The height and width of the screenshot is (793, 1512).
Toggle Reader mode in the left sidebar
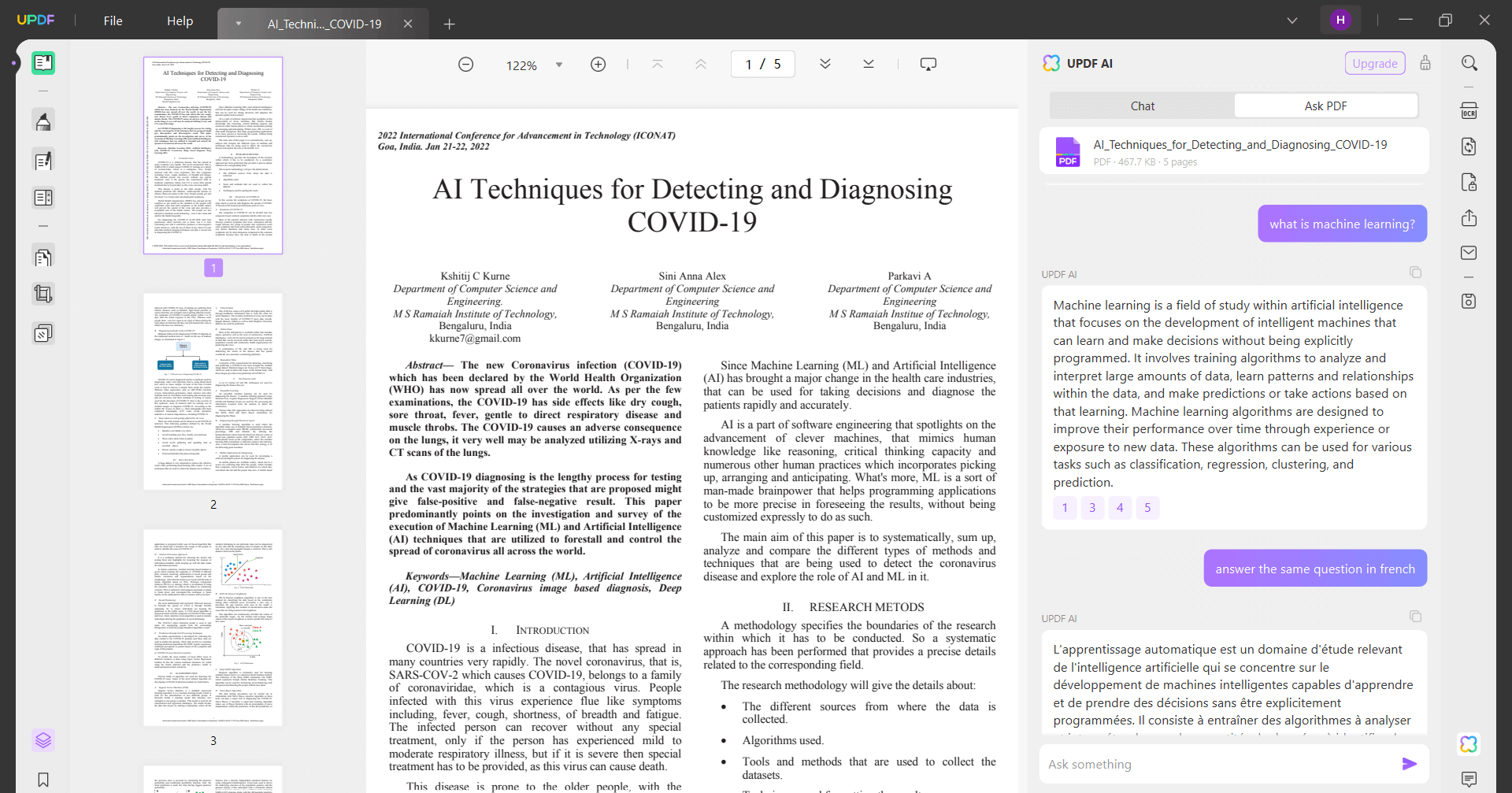43,63
